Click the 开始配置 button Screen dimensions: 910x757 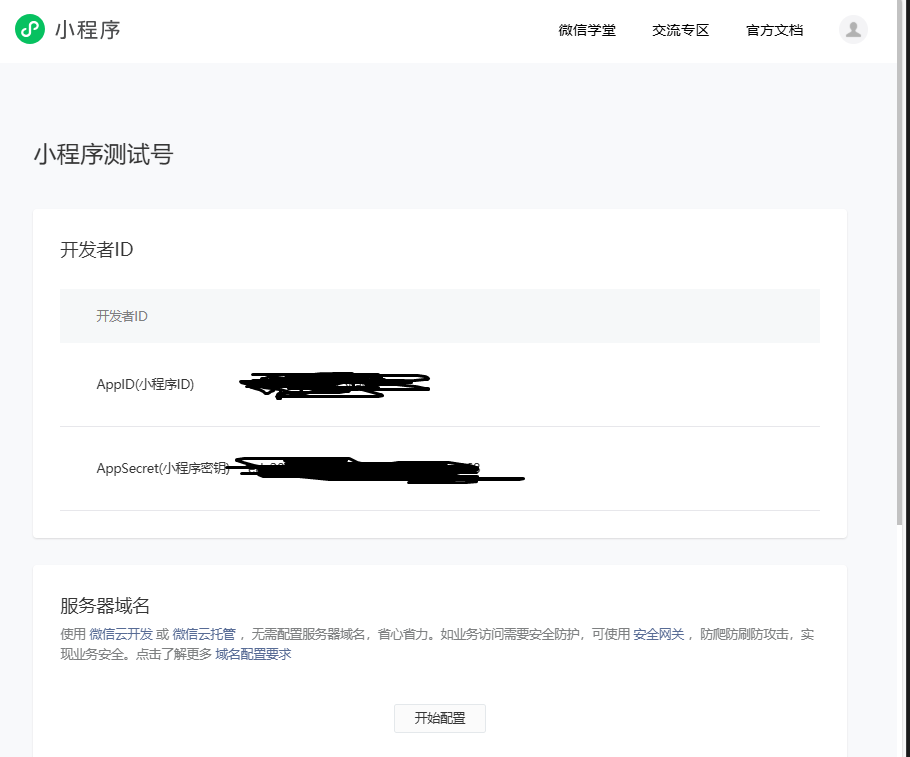[440, 718]
